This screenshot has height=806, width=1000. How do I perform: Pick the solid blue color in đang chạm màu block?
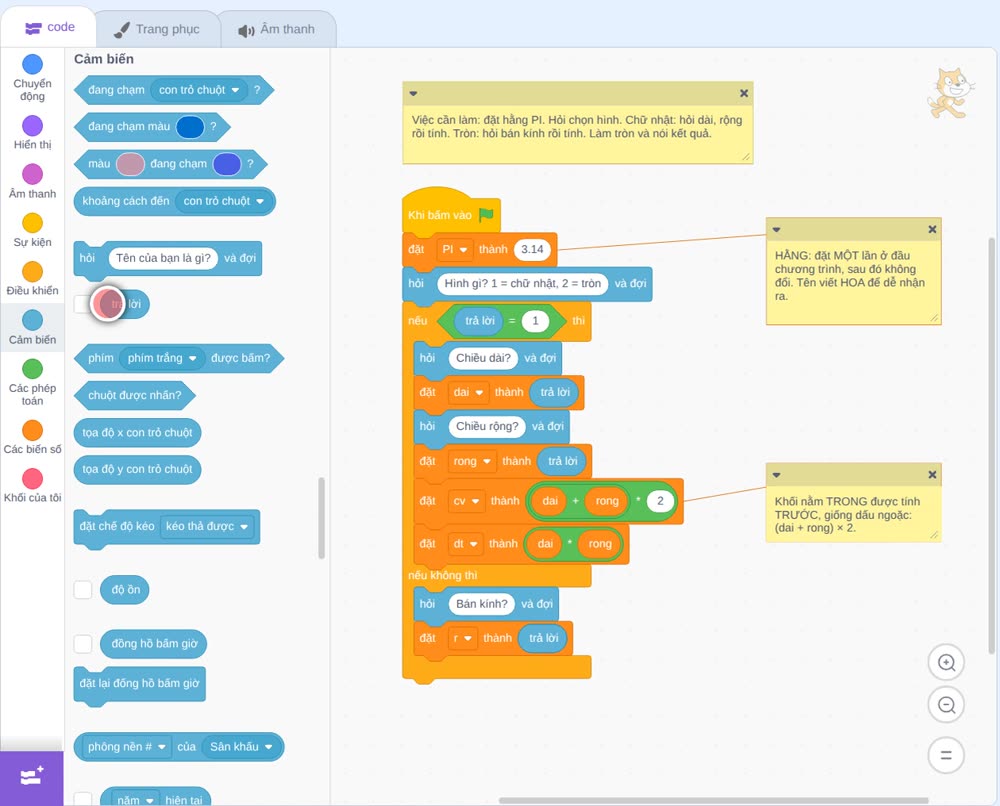190,127
